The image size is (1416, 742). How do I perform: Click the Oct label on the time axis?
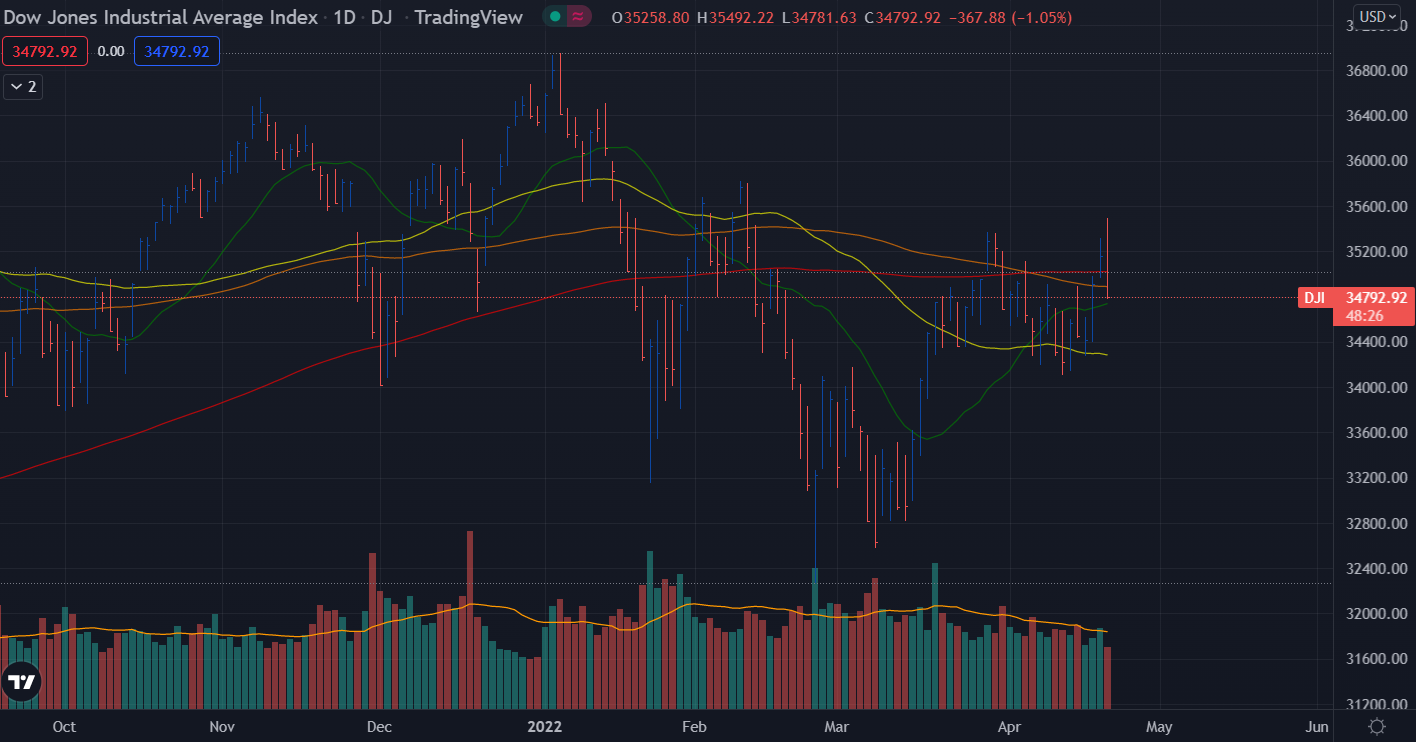(64, 727)
